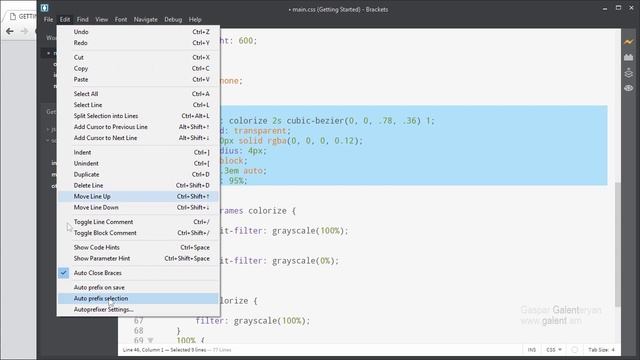Open the CSS language dropdown in status bar
This screenshot has width=640, height=360.
coord(554,350)
